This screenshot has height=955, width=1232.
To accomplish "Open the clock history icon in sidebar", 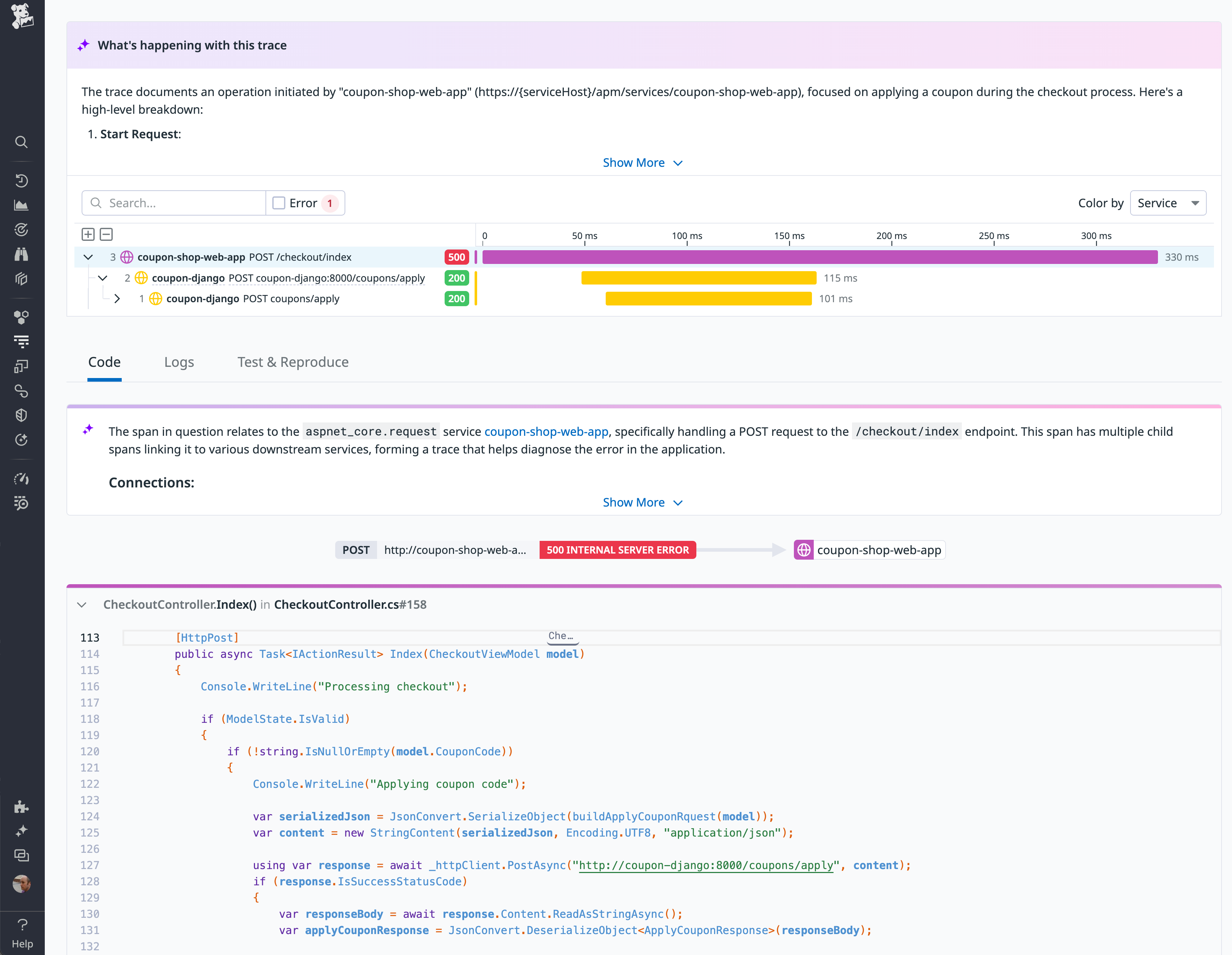I will pos(21,181).
